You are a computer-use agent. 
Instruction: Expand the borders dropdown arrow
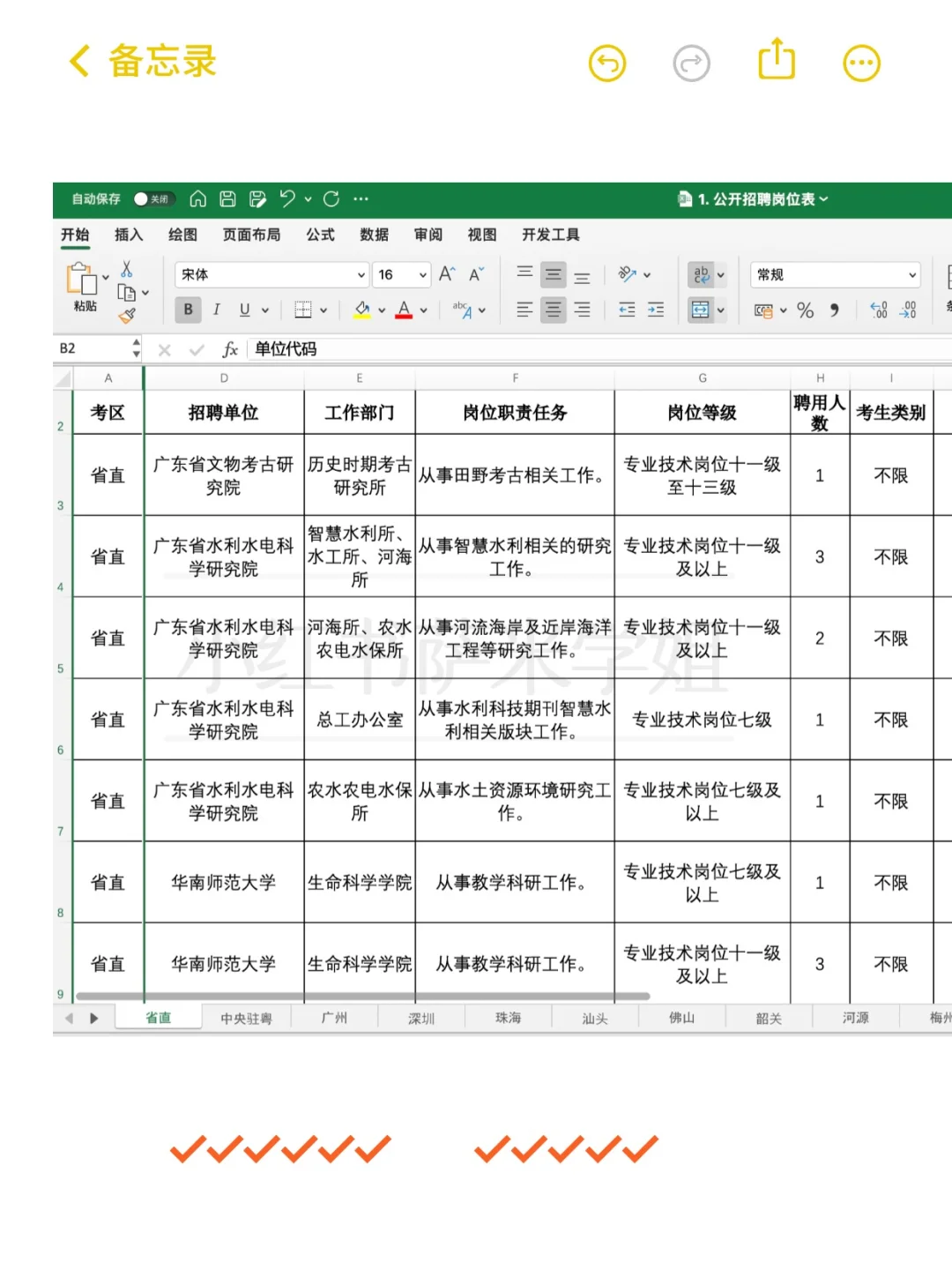(323, 310)
